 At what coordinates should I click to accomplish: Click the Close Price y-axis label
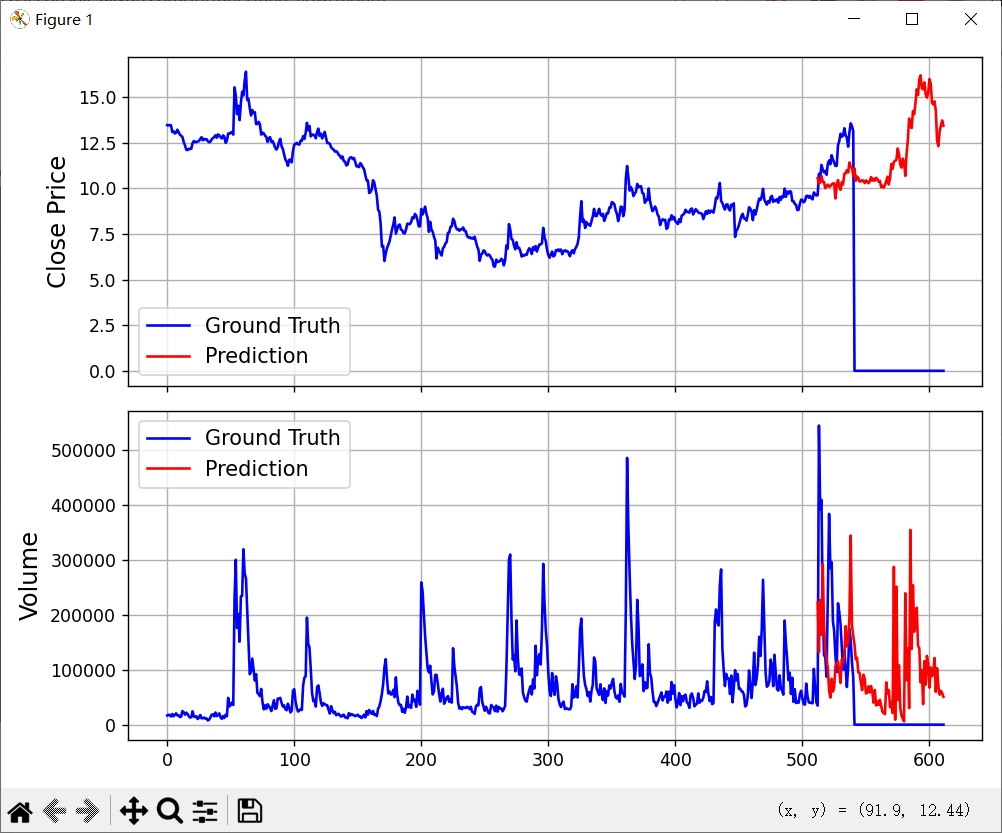pos(57,222)
